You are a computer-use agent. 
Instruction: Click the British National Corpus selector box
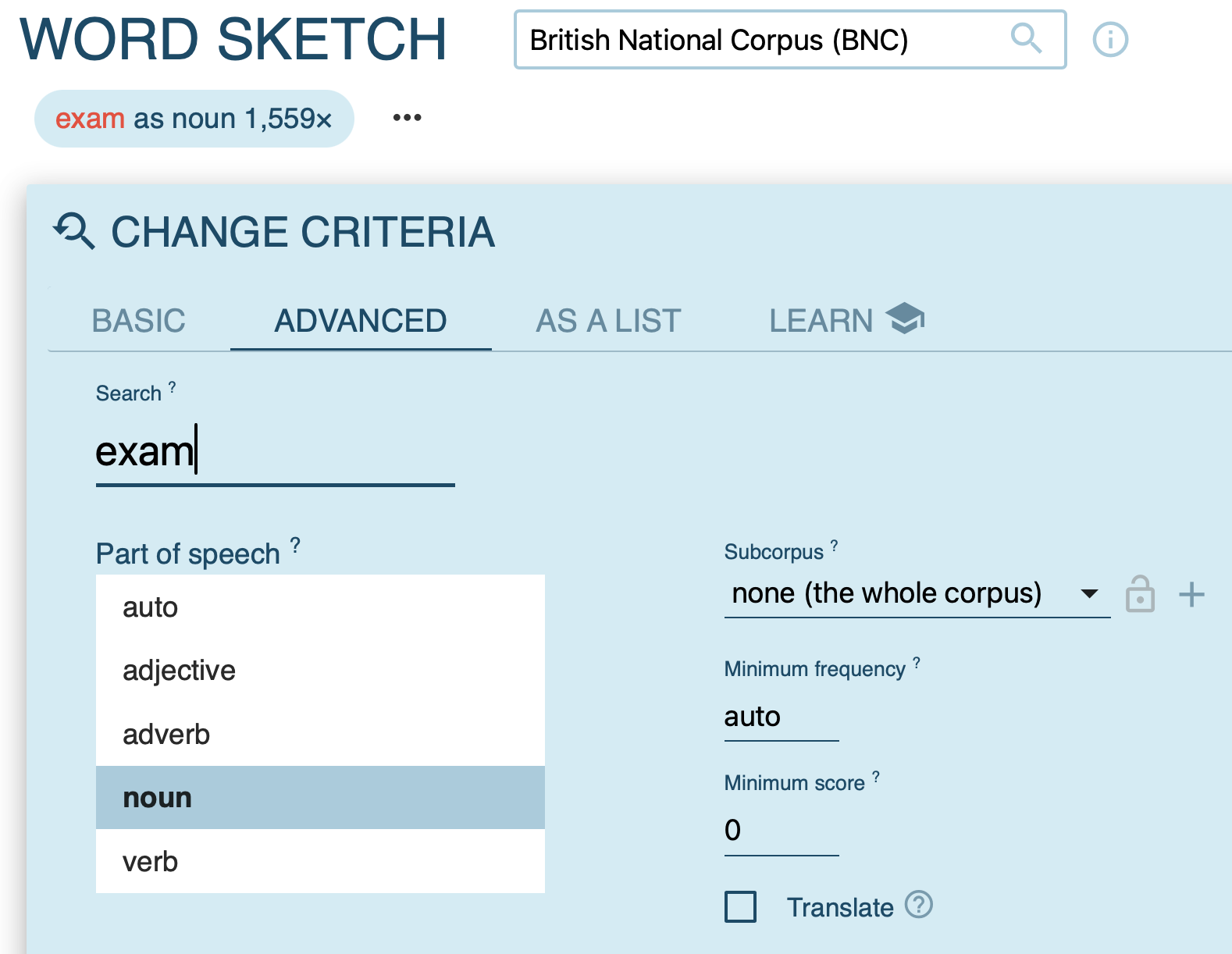(757, 40)
